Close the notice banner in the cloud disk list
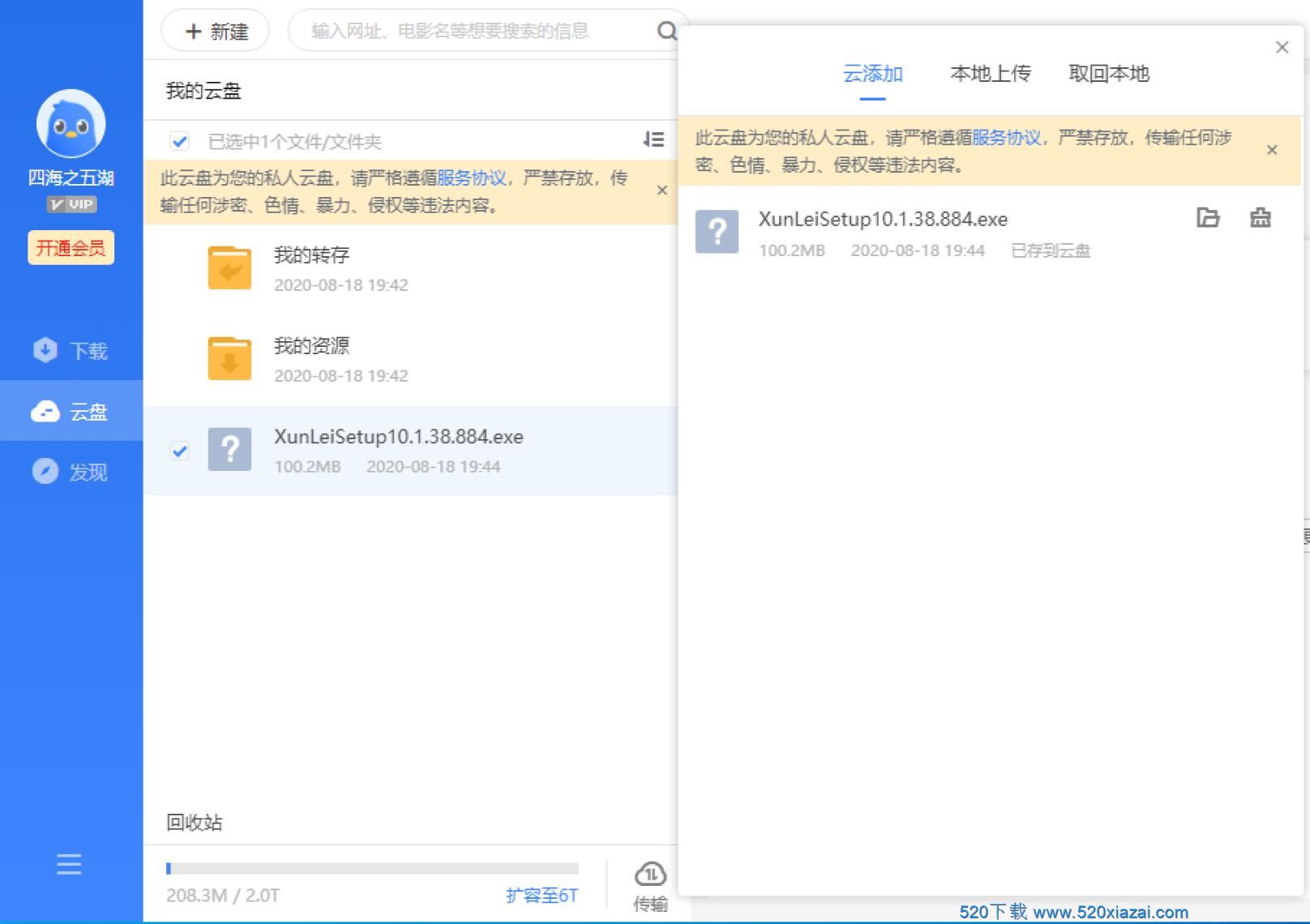 (x=661, y=190)
